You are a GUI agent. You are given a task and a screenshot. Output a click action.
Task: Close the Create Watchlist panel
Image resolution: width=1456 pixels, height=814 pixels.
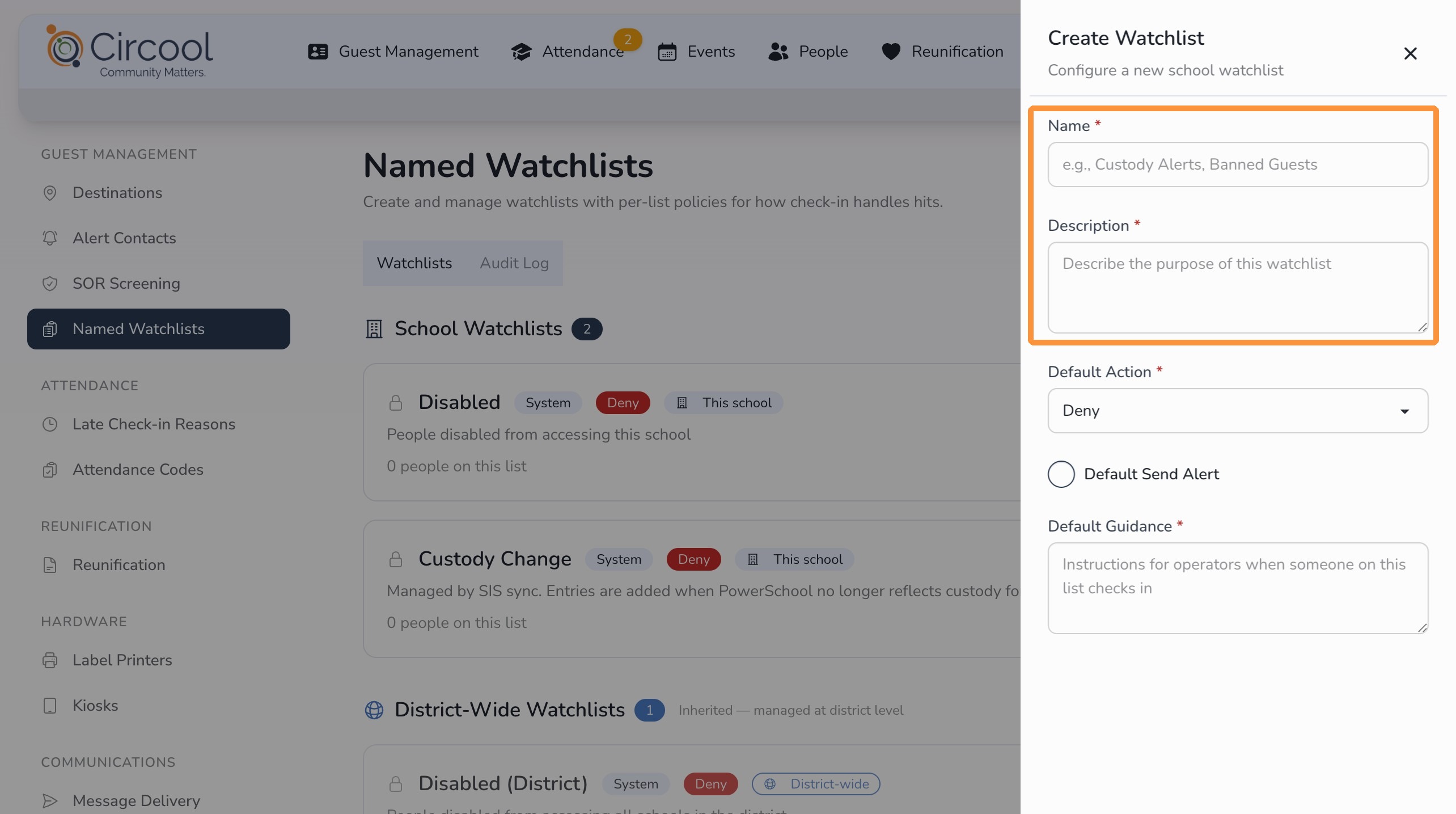click(x=1410, y=54)
